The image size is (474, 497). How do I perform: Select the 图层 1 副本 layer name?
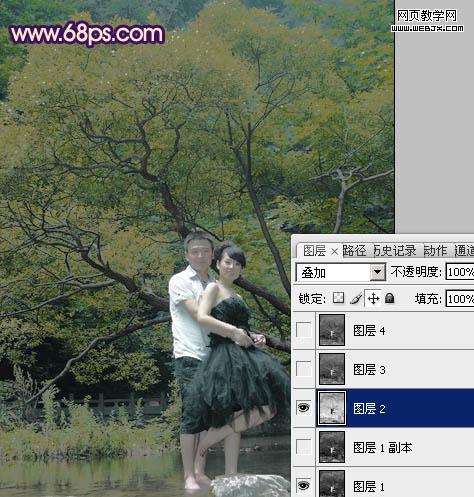(383, 447)
